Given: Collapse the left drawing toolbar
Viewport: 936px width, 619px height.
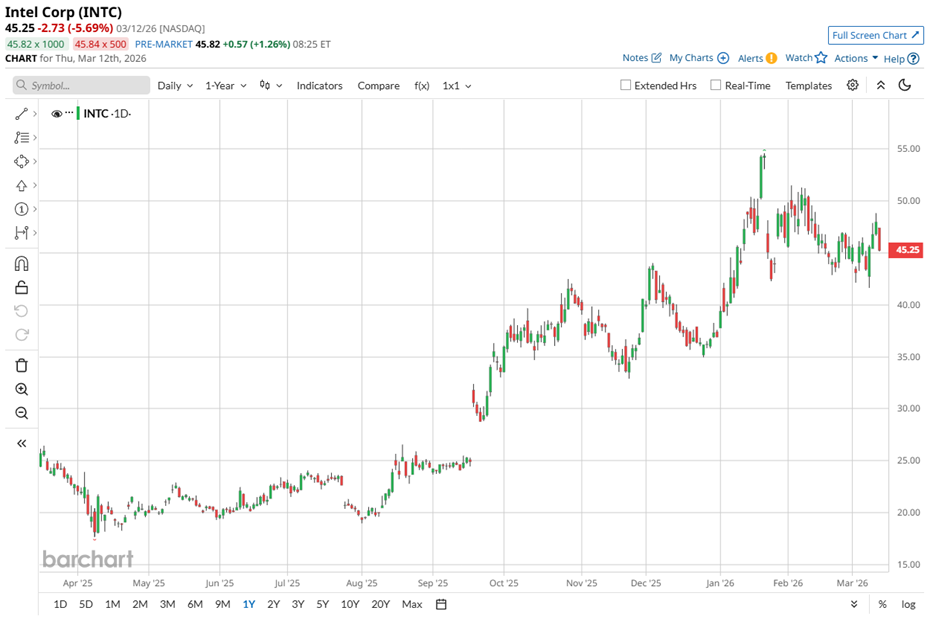Looking at the screenshot, I should [21, 444].
